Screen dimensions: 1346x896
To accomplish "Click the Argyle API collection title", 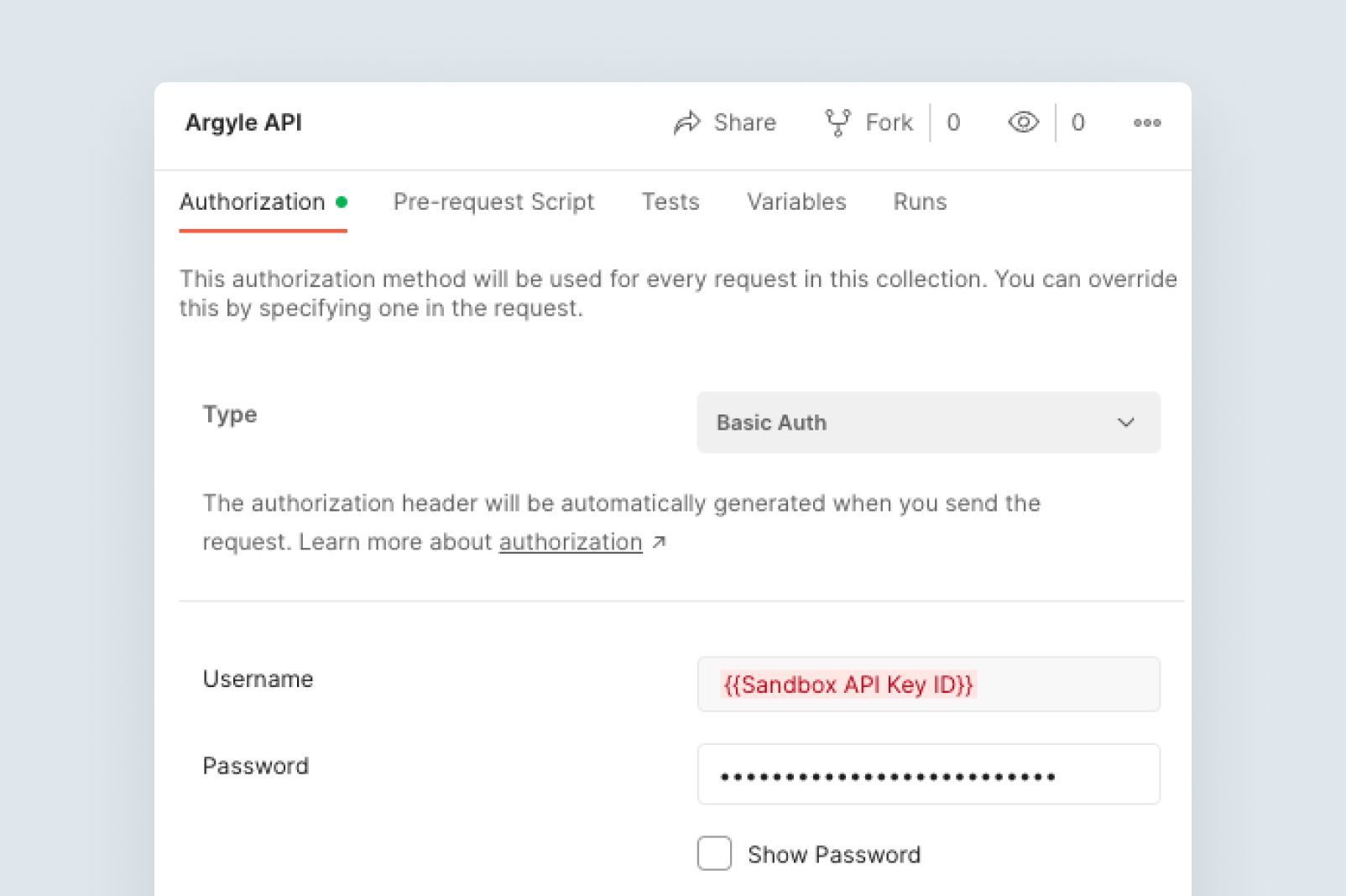I will click(x=243, y=123).
